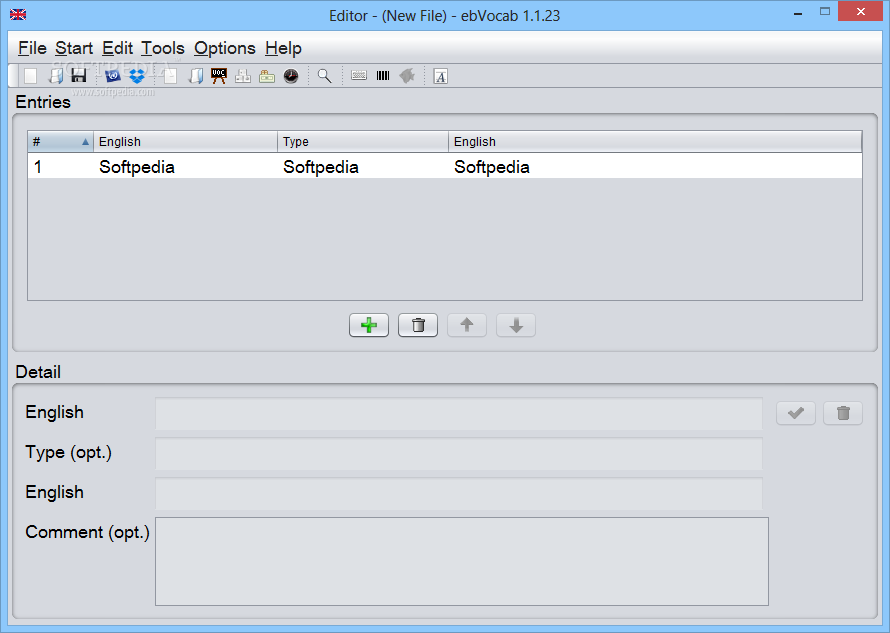The image size is (890, 633).
Task: Click the VOC blackboard icon
Action: [x=219, y=76]
